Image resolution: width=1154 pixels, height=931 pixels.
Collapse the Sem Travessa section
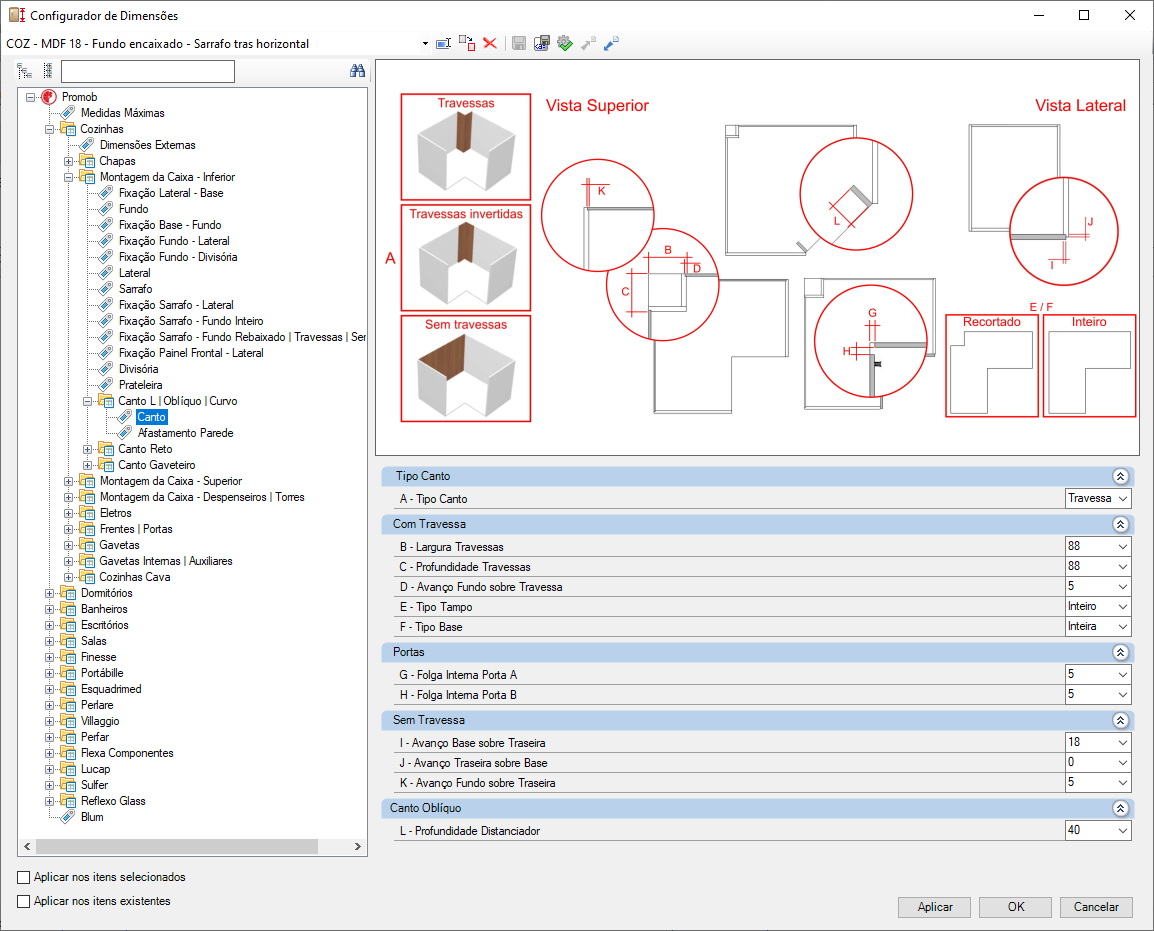pos(1120,720)
